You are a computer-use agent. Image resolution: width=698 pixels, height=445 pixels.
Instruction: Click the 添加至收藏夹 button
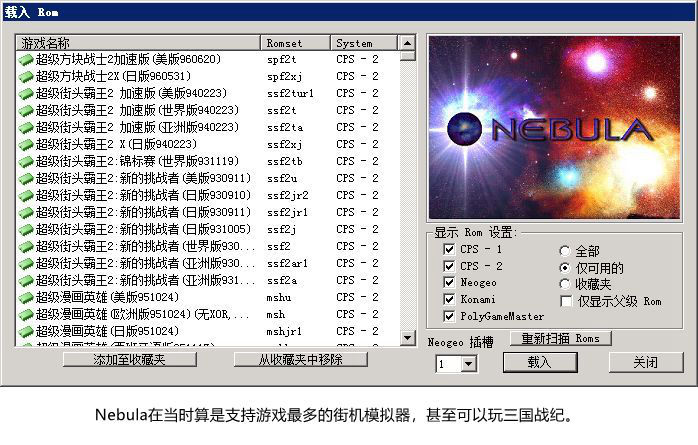[x=130, y=359]
